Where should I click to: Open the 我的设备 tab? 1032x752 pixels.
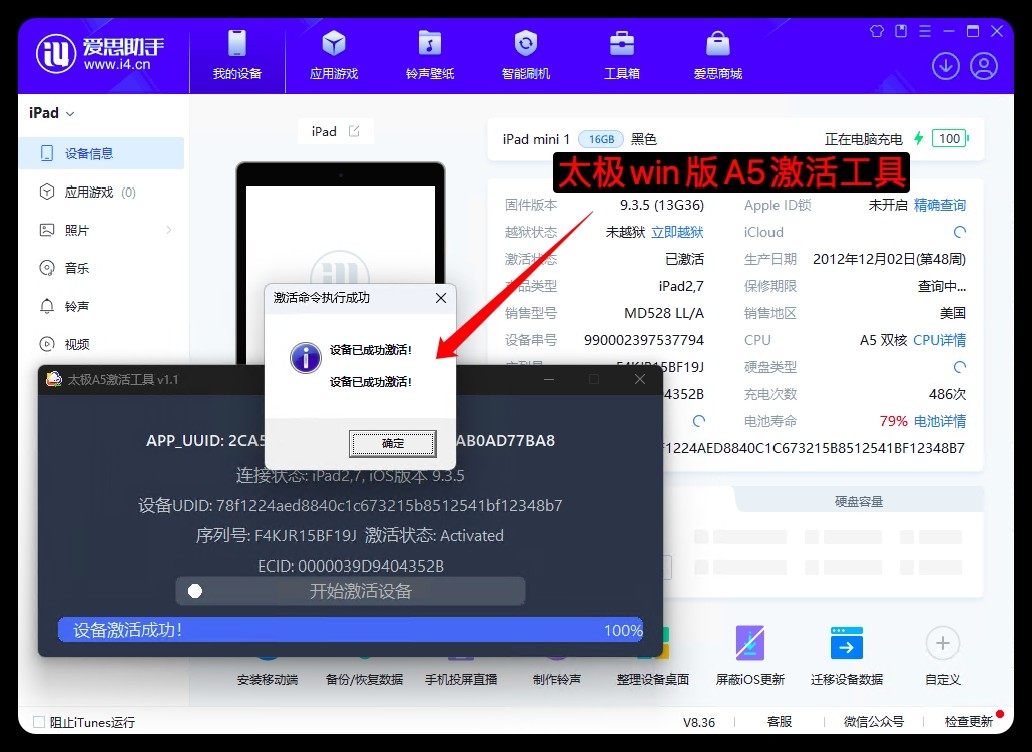[237, 55]
